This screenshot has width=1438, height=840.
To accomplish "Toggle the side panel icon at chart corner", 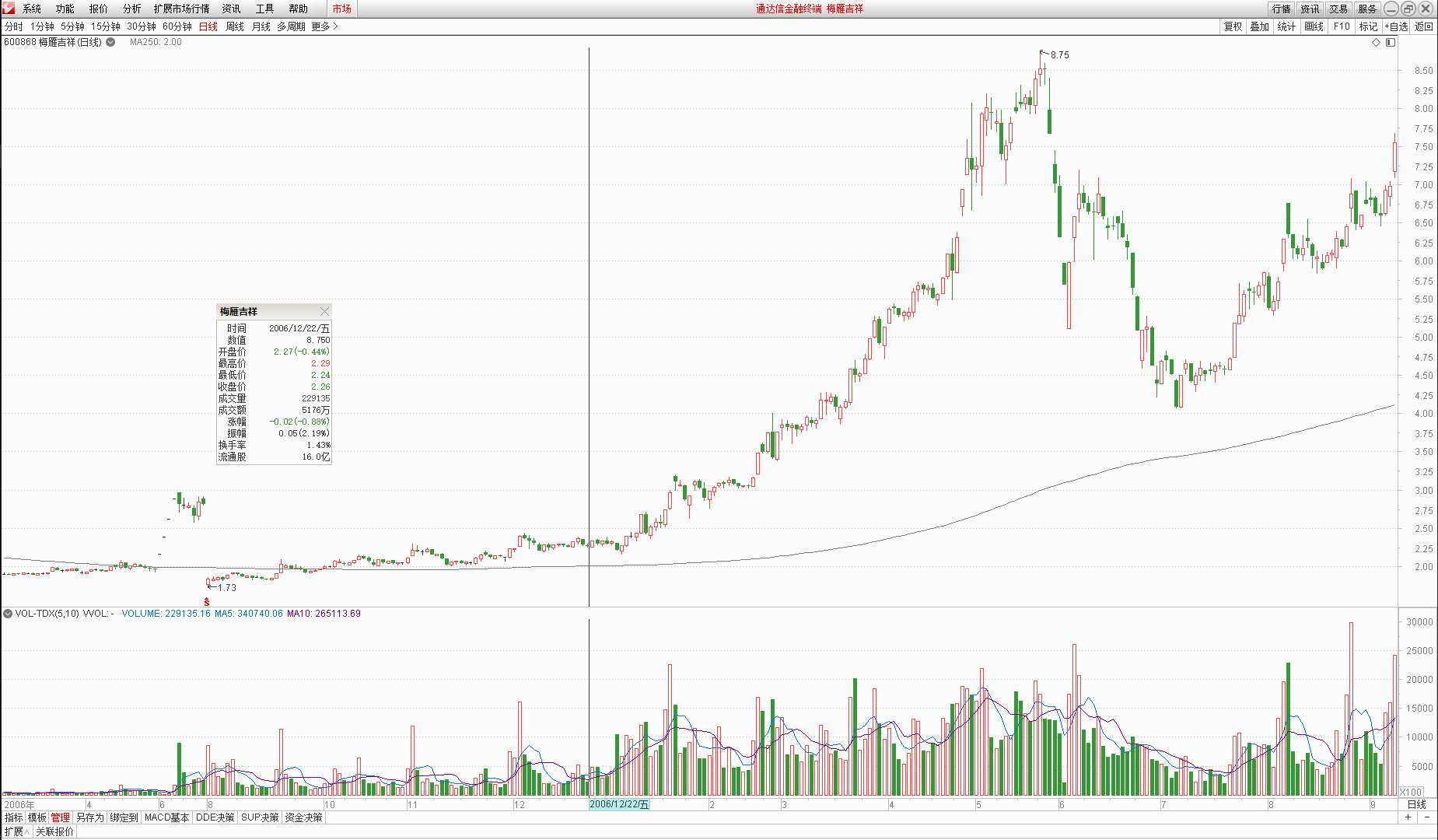I will [1391, 42].
